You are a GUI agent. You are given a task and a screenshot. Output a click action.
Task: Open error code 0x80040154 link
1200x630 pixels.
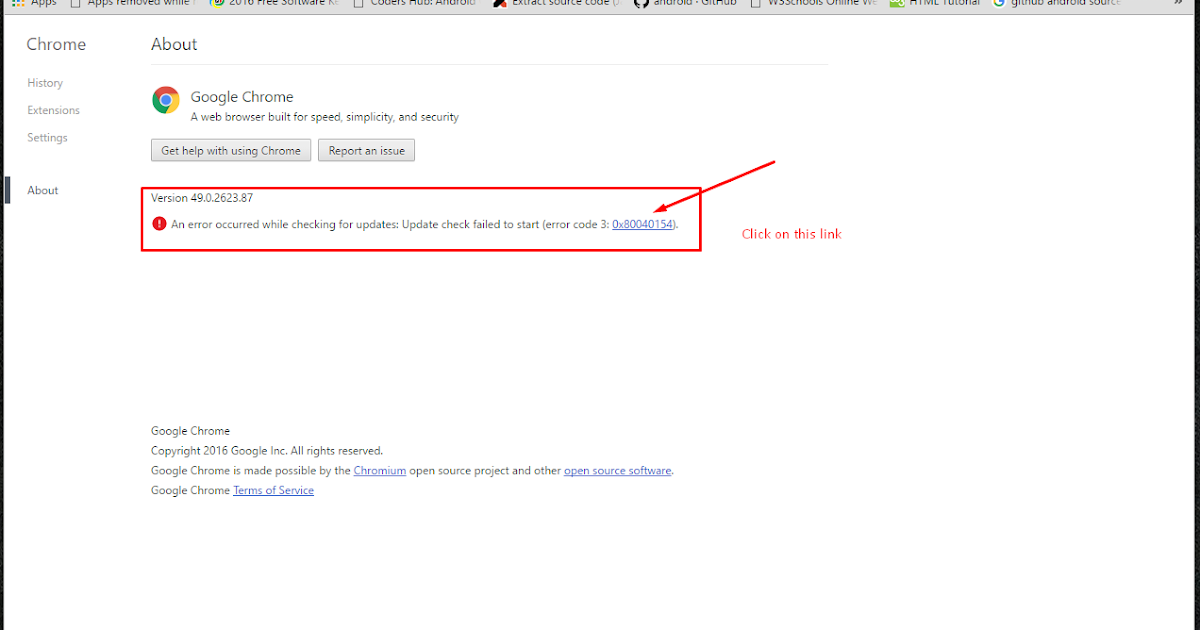click(x=644, y=224)
